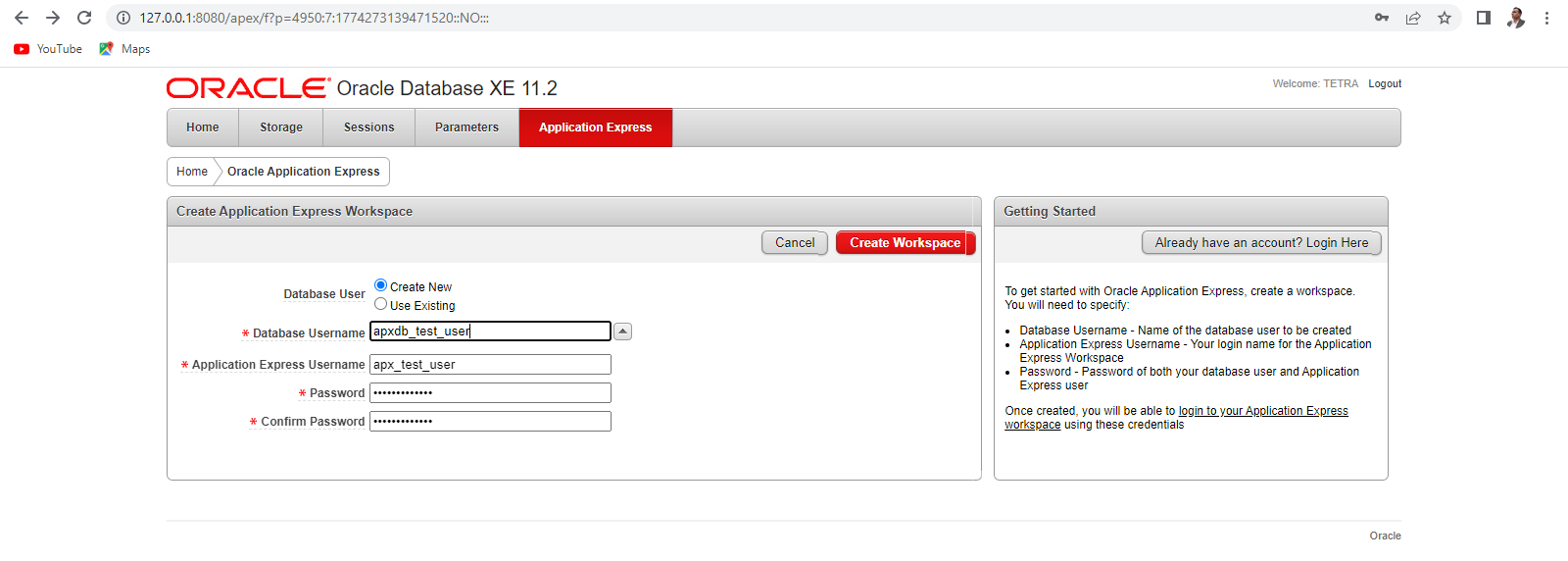The width and height of the screenshot is (1568, 561).
Task: Click the Confirm Password label
Action: coord(313,422)
